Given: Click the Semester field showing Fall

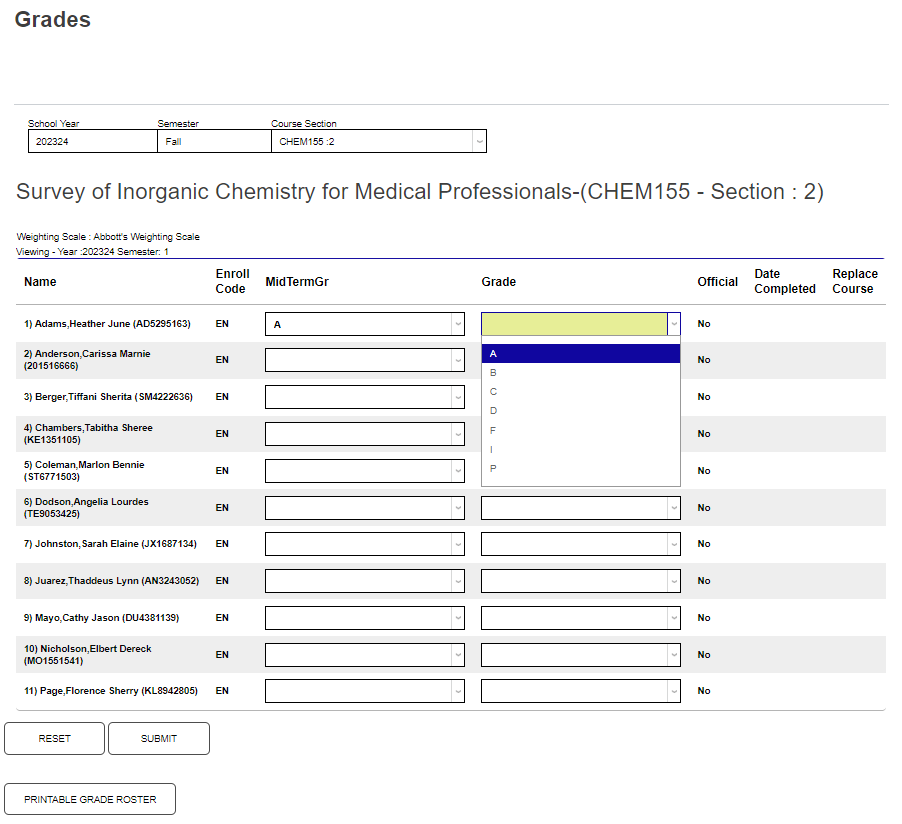Looking at the screenshot, I should click(x=212, y=140).
